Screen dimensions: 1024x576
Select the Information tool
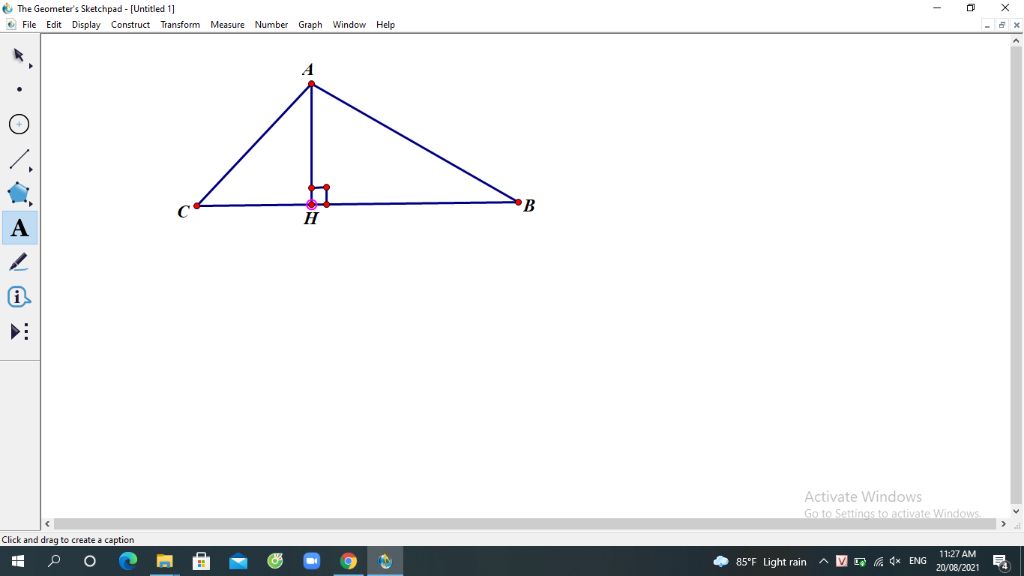tap(19, 297)
